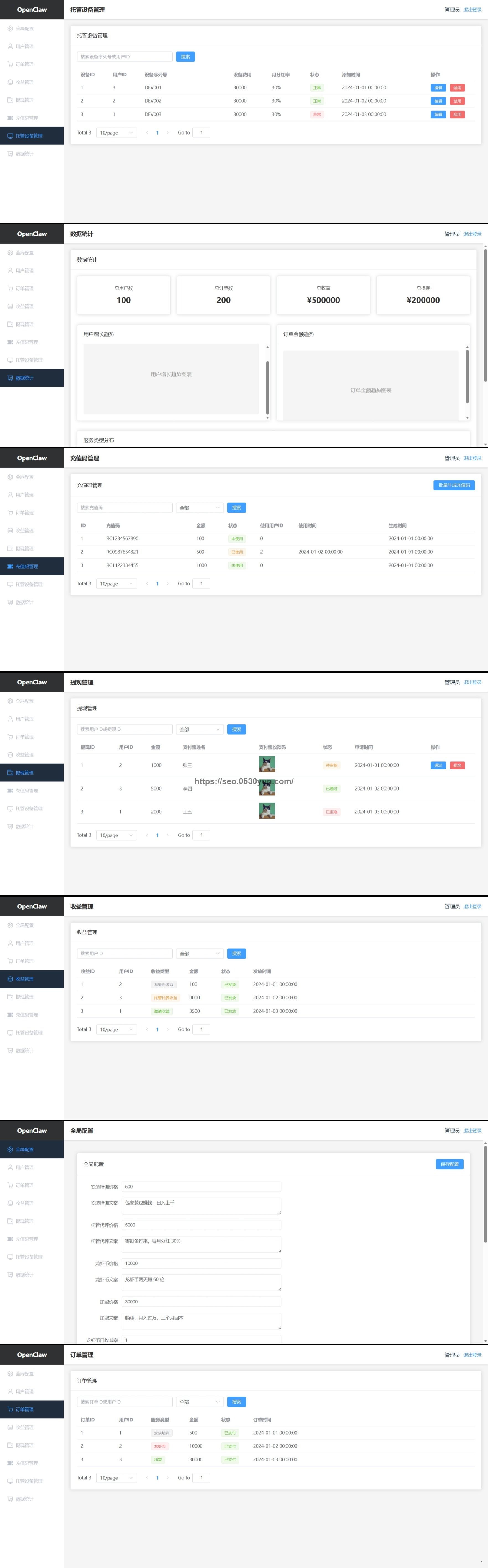Open 10/page size dropdown on 托管设备管理 page
This screenshot has height=1568, width=488.
pyautogui.click(x=117, y=133)
